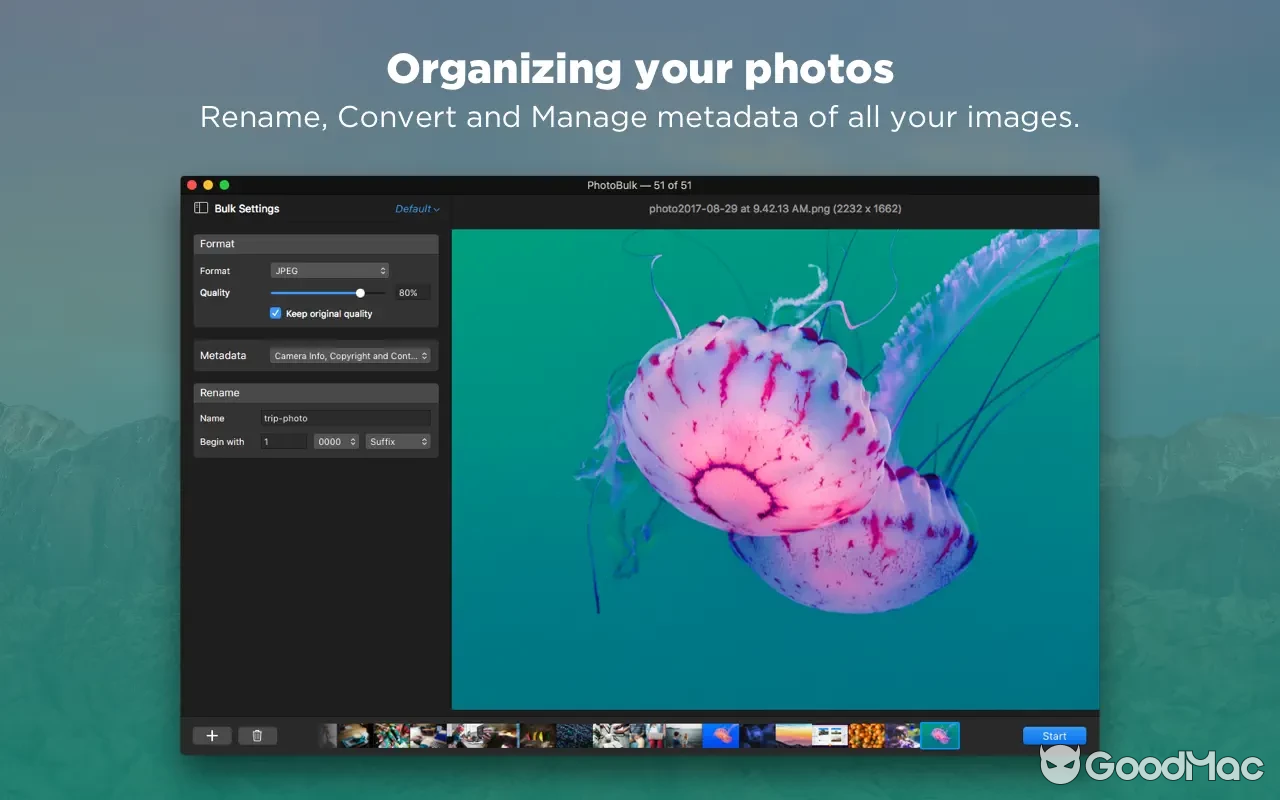Open the Metadata dropdown
The height and width of the screenshot is (800, 1280).
click(351, 355)
